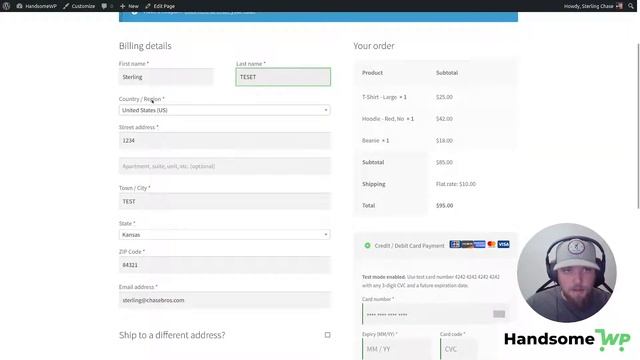This screenshot has width=640, height=360.
Task: Click the Your order heading
Action: click(x=374, y=46)
